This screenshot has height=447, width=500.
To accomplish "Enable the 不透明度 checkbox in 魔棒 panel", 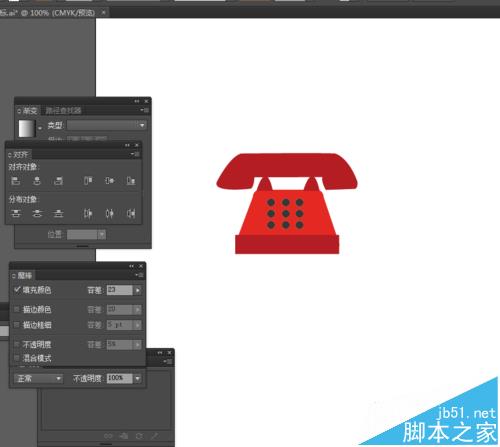I will (16, 344).
